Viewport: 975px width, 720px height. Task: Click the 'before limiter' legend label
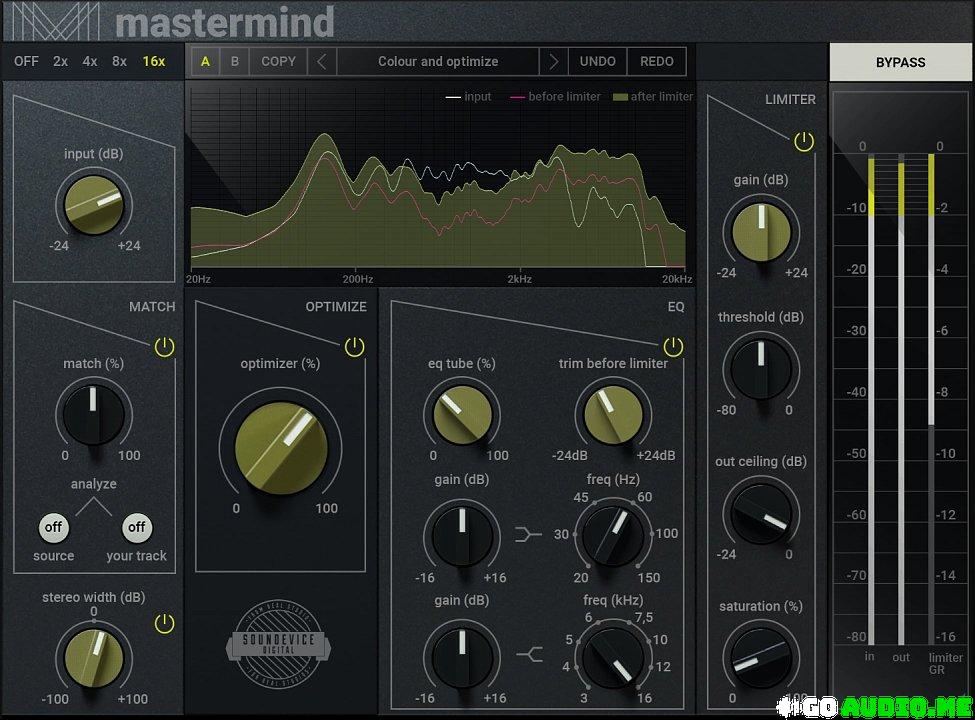[564, 96]
